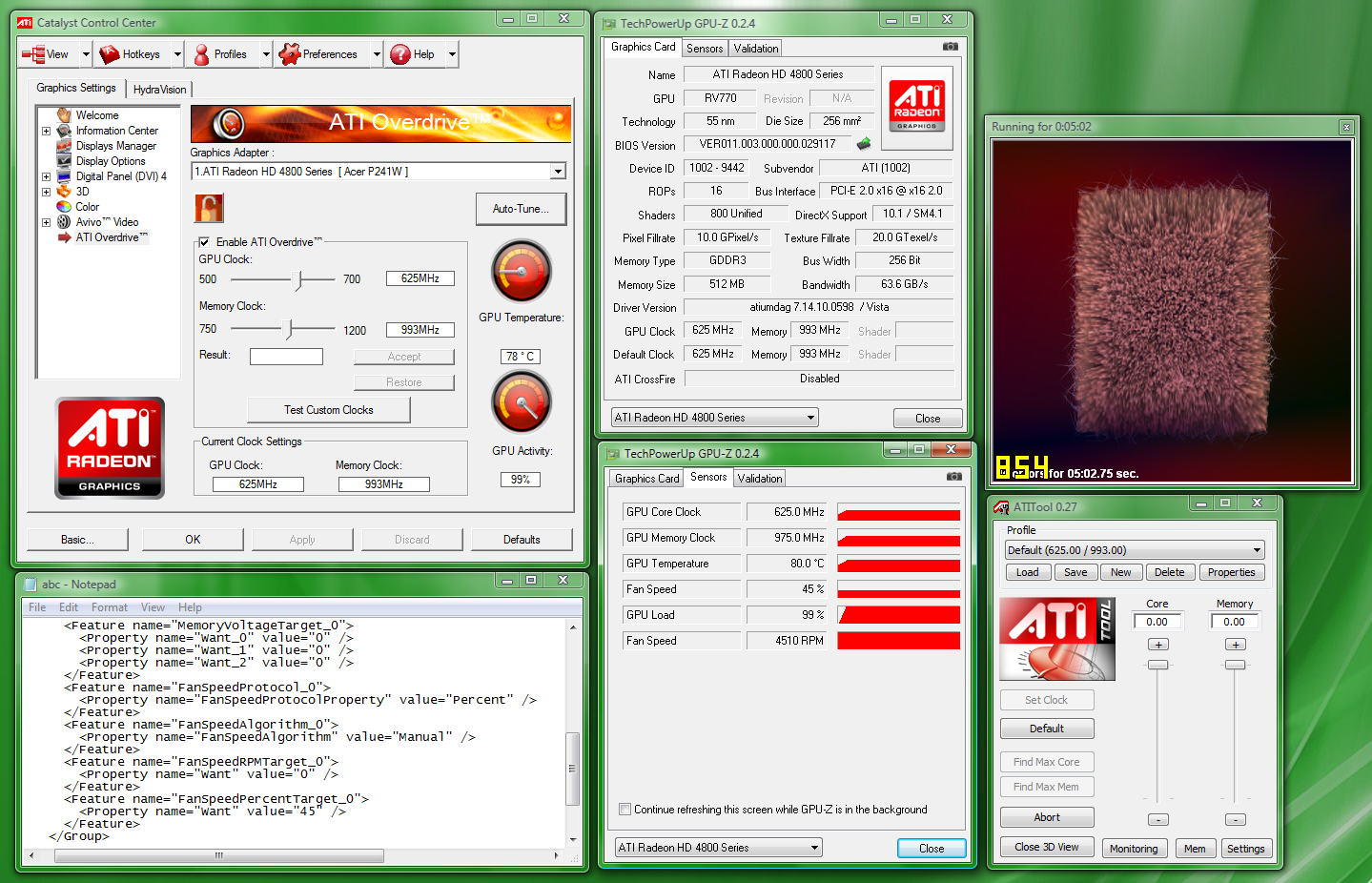
Task: Click the Core clock value field in ATITool
Action: coord(1157,622)
